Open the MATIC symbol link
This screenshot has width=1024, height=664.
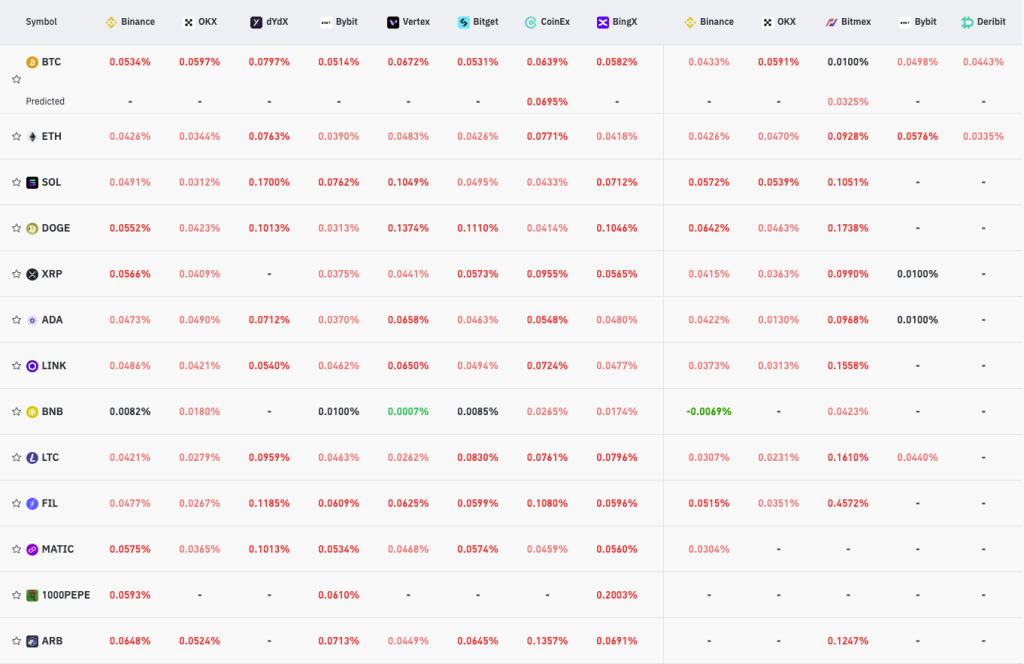pos(57,550)
